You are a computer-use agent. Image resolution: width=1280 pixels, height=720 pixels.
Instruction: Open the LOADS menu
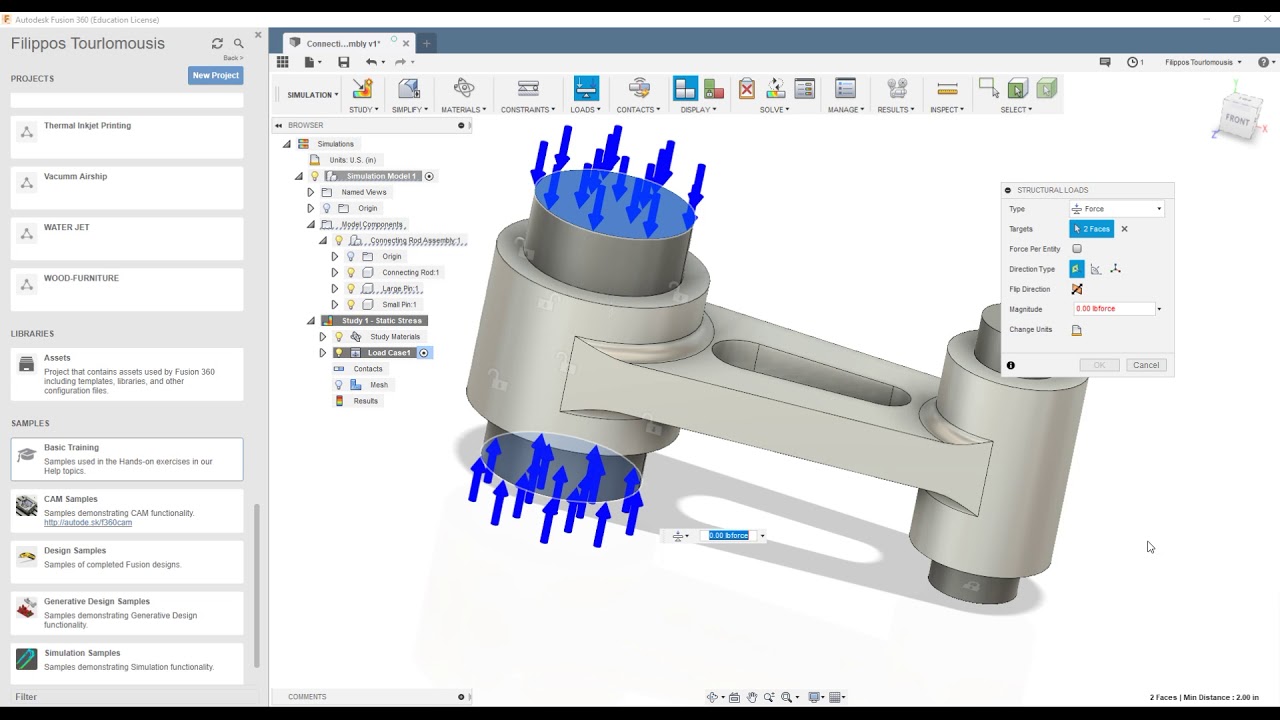pos(585,109)
